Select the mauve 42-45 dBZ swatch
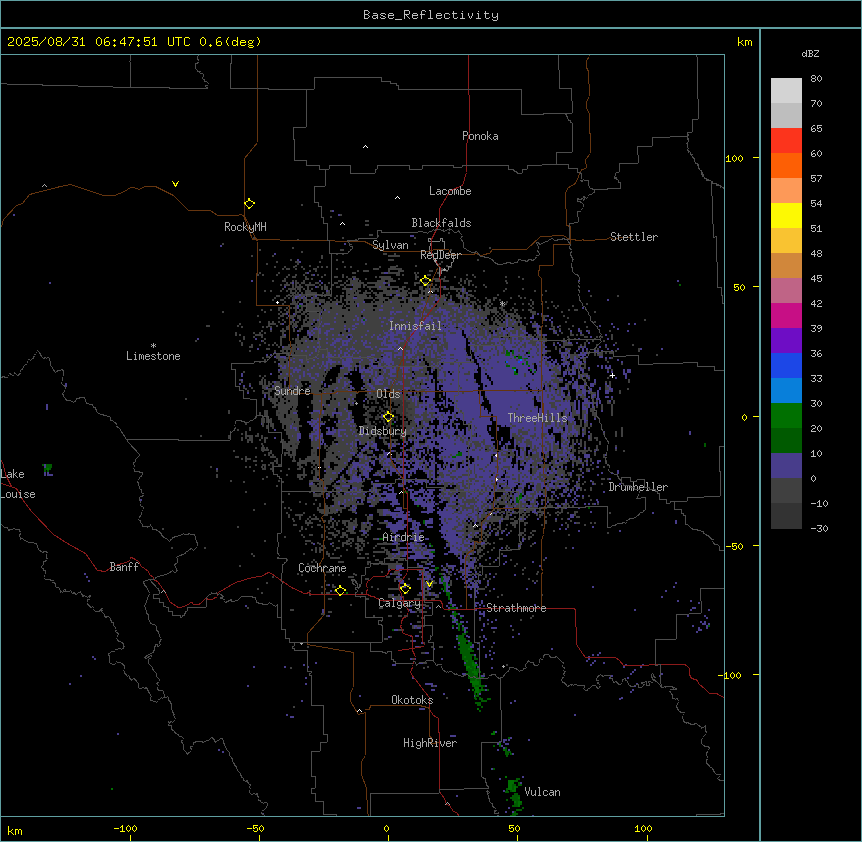The height and width of the screenshot is (842, 862). tap(786, 291)
